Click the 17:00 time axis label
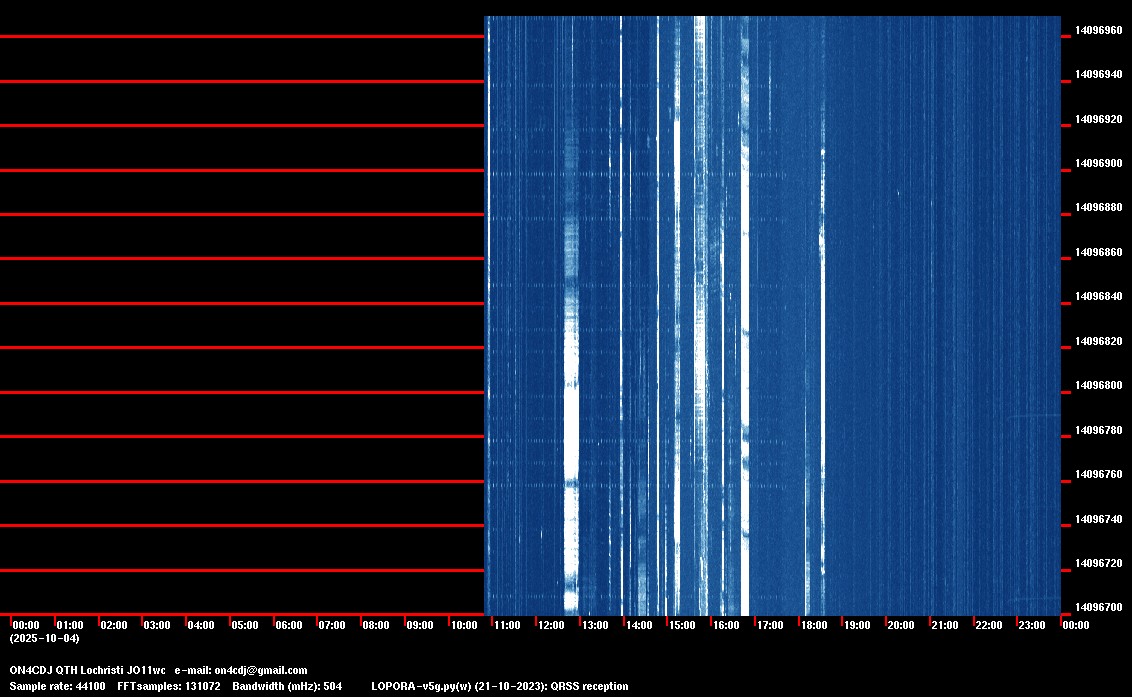Viewport: 1132px width, 697px height. pos(770,625)
